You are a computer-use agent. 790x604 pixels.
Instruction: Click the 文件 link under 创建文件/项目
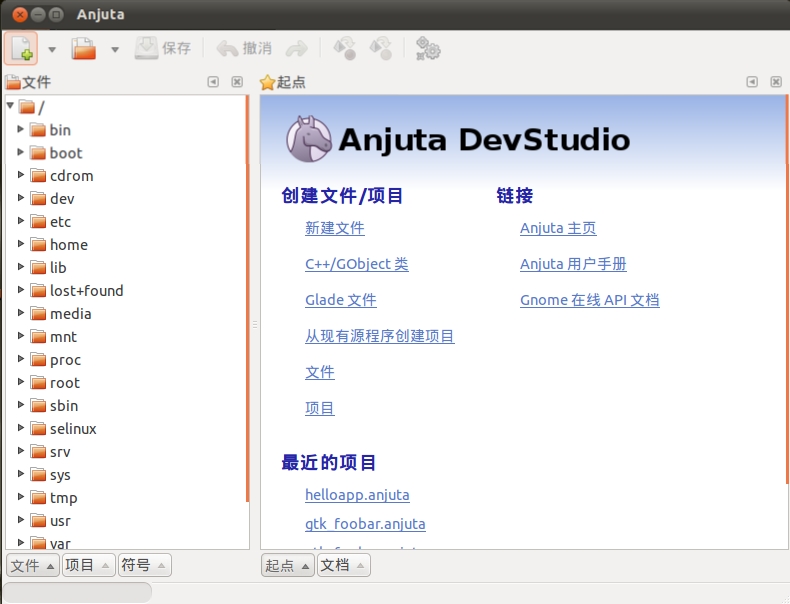[x=320, y=372]
